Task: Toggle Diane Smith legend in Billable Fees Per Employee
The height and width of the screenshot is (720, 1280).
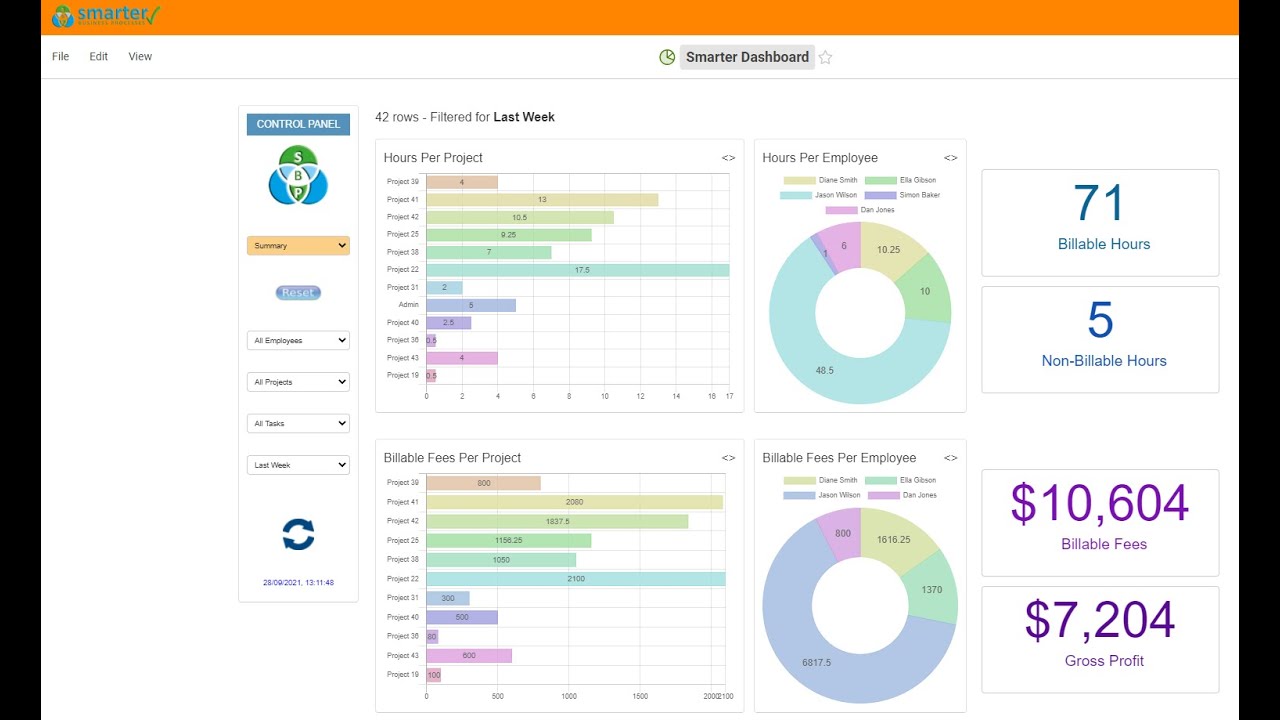Action: pyautogui.click(x=821, y=480)
